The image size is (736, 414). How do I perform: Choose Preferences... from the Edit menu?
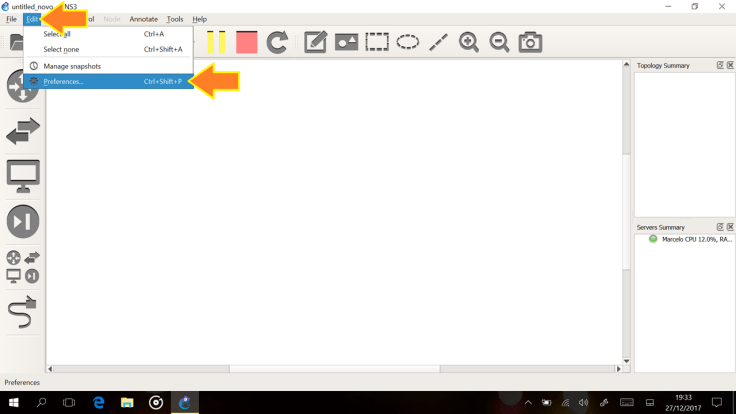(x=64, y=82)
